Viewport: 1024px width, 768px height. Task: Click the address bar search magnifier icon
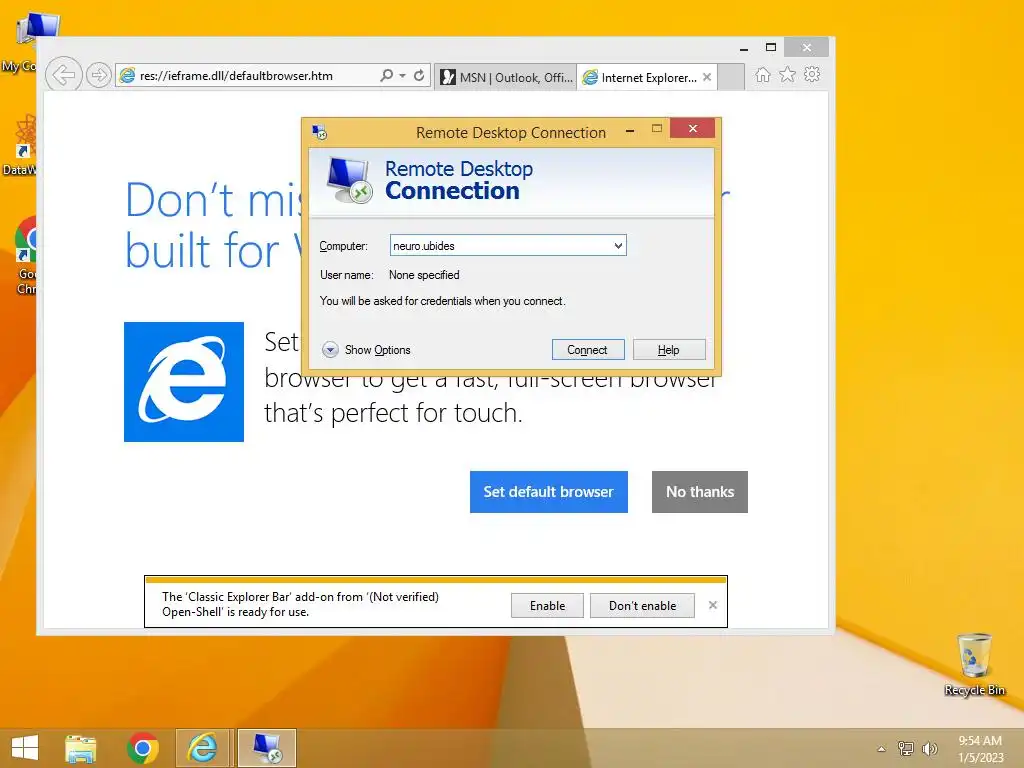pos(387,75)
